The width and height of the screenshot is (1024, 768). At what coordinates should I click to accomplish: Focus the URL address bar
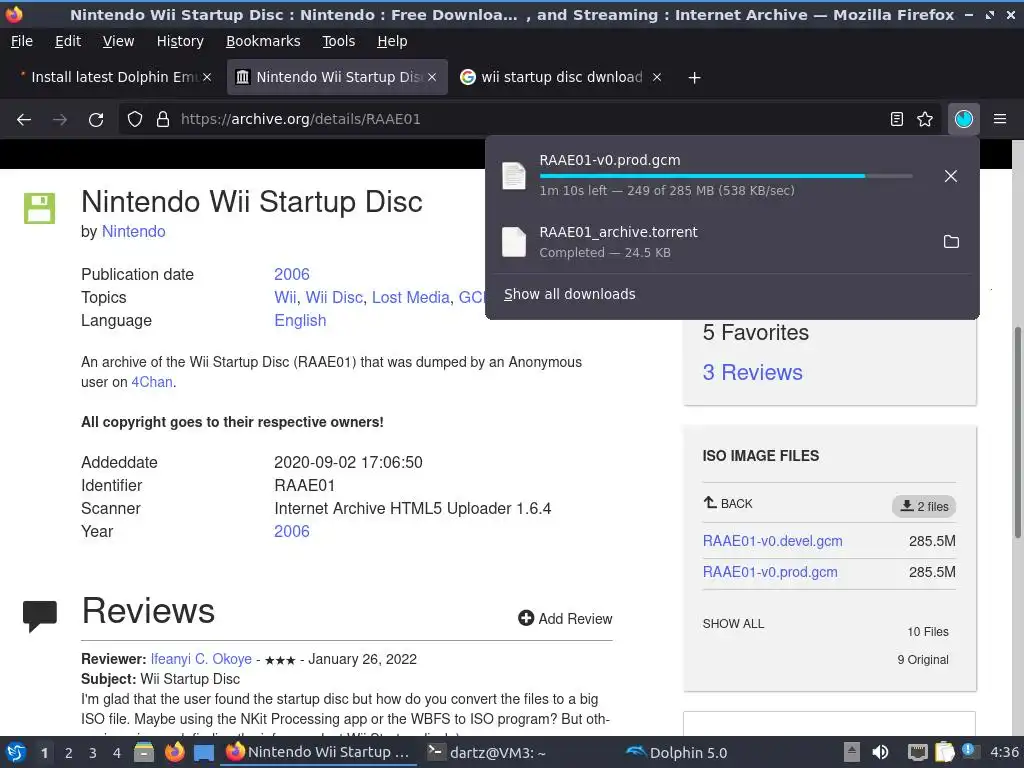(x=529, y=119)
